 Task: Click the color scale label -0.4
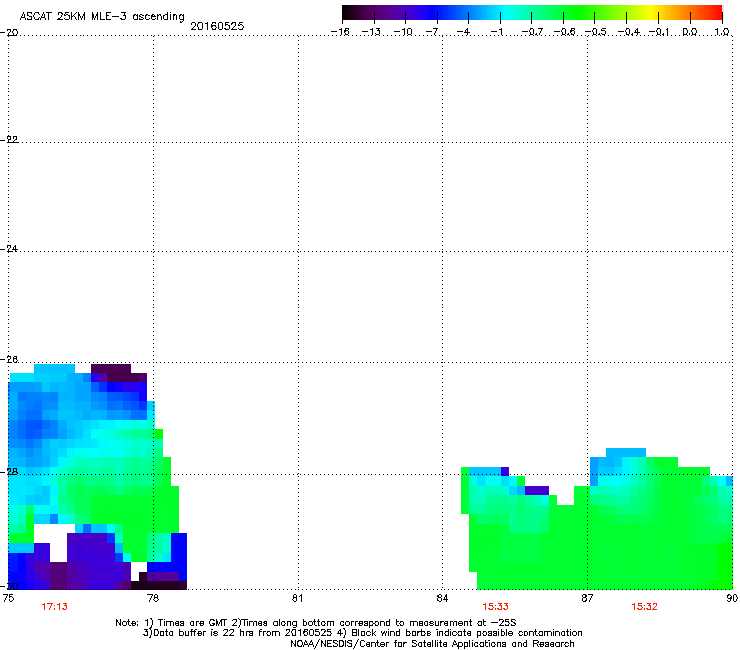coord(628,32)
